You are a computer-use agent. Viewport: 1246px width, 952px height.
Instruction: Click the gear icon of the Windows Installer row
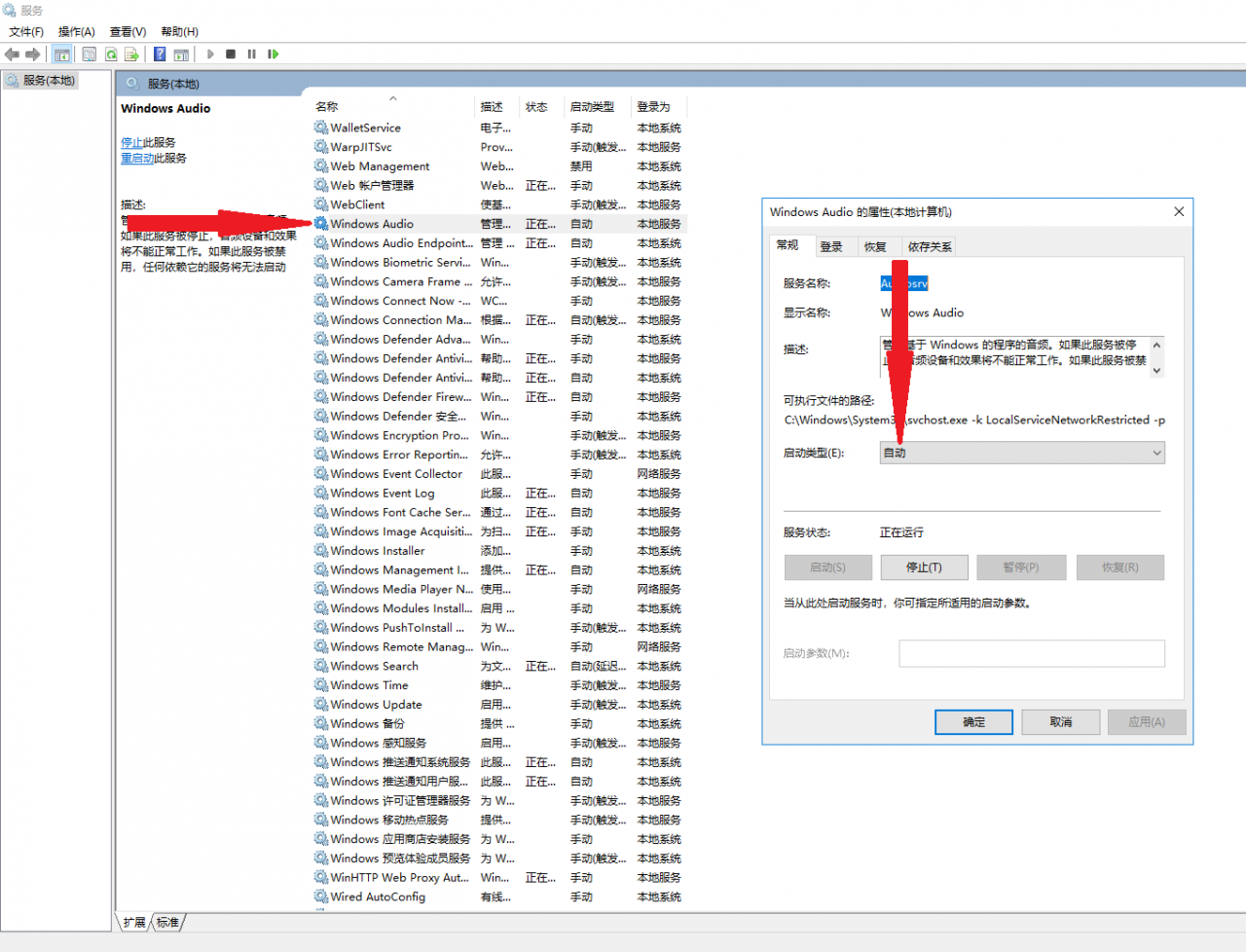(x=321, y=551)
